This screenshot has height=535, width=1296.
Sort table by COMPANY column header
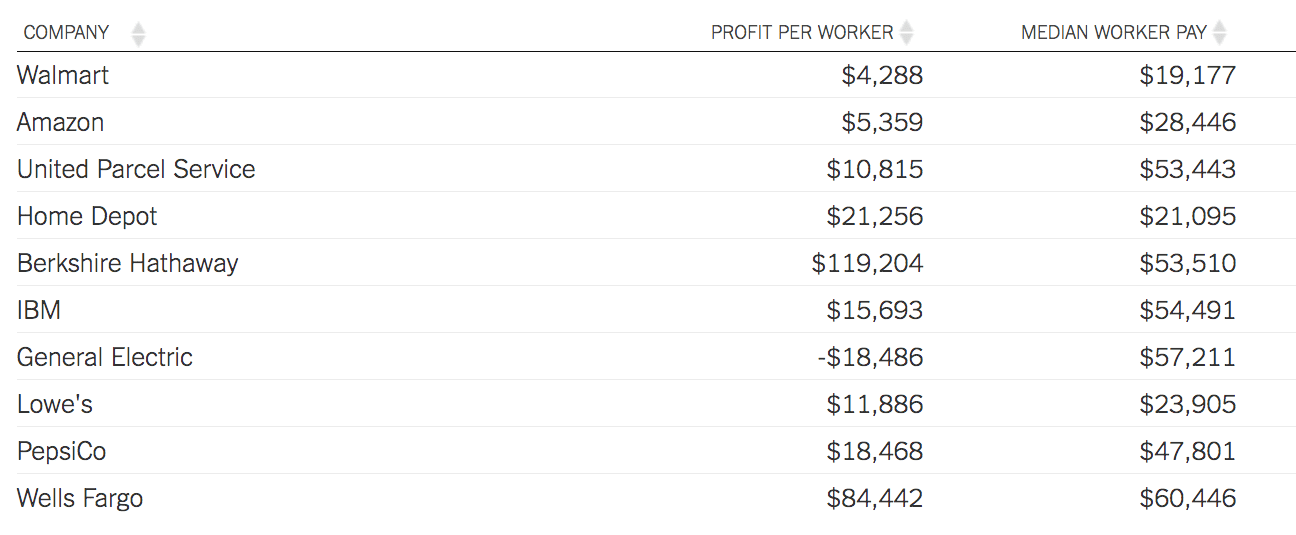click(x=66, y=33)
